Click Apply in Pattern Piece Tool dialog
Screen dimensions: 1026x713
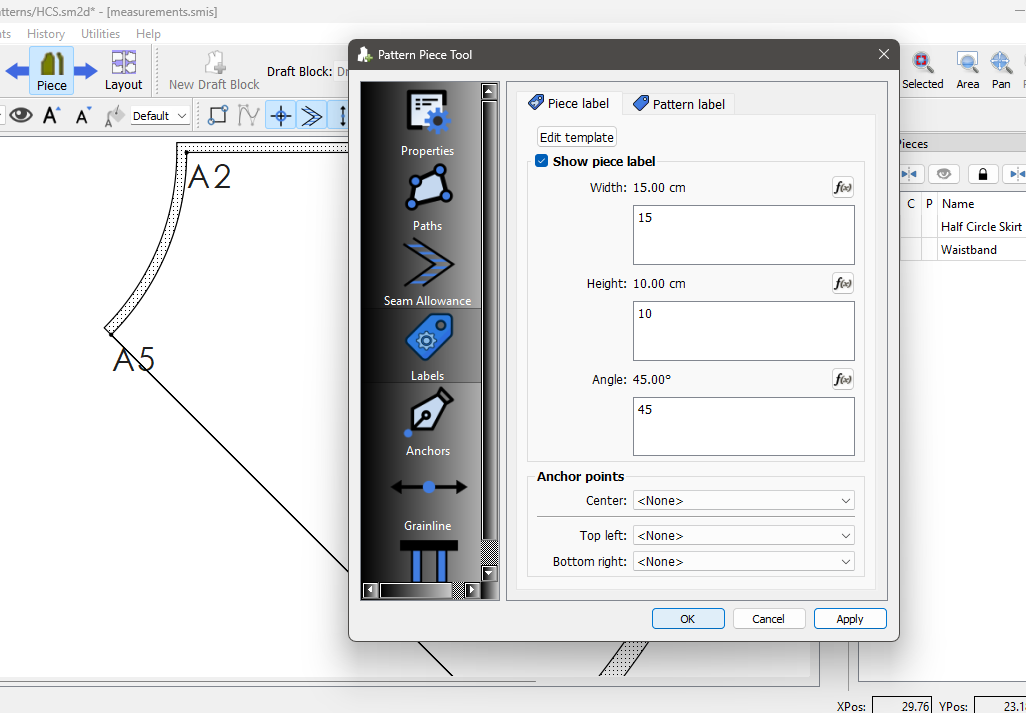click(849, 619)
